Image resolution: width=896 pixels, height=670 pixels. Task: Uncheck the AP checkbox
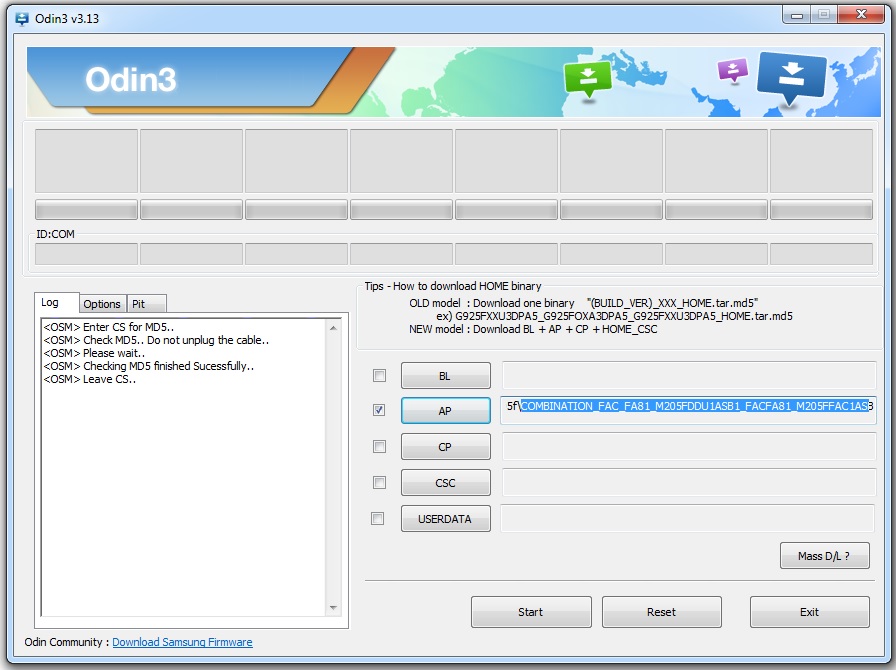[x=379, y=410]
